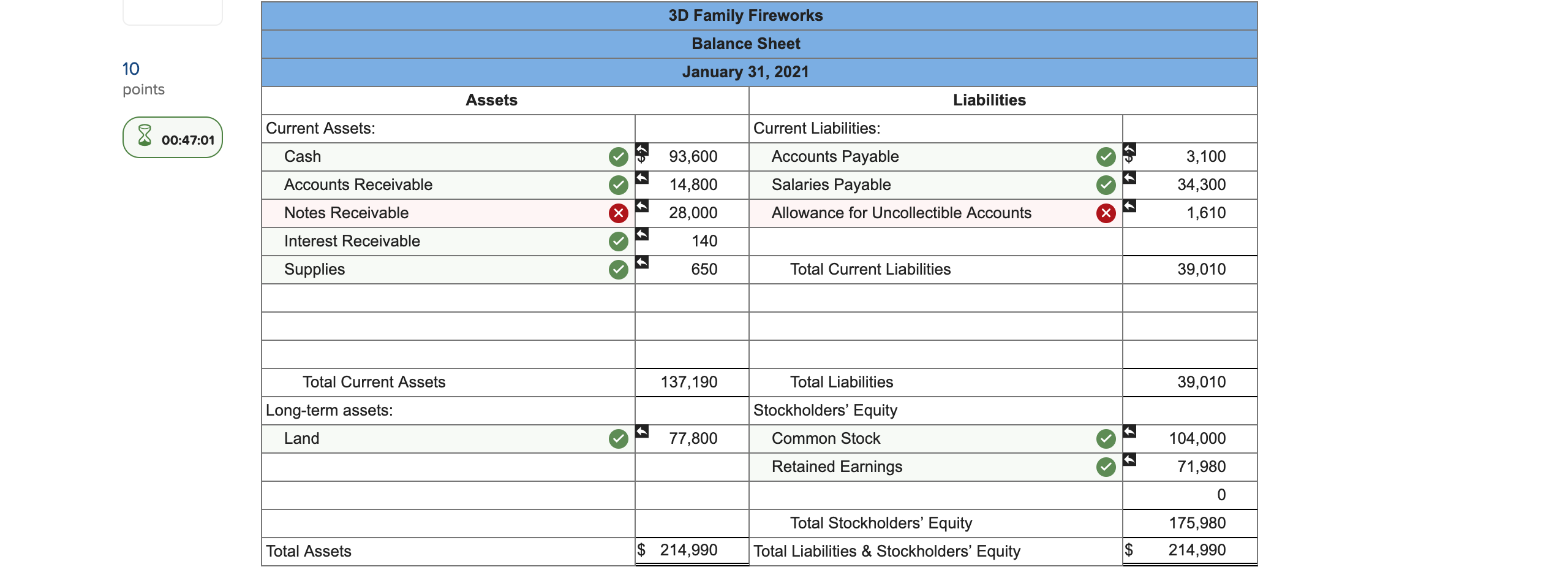Click the green checkmark beside Interest Receivable
Viewport: 1568px width, 575px height.
618,242
